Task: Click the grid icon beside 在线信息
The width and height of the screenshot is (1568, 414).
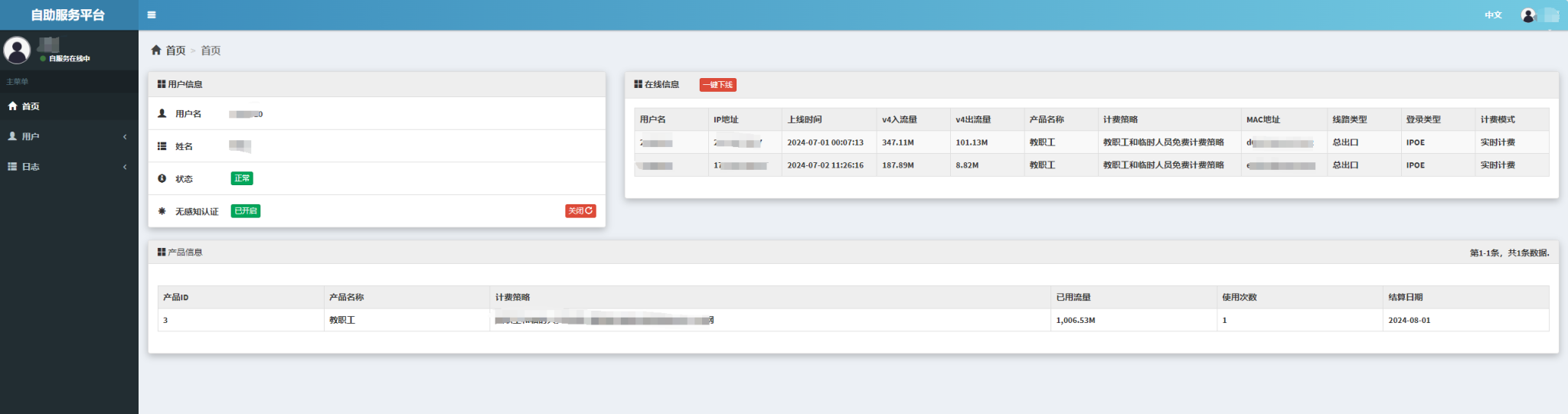Action: 638,84
